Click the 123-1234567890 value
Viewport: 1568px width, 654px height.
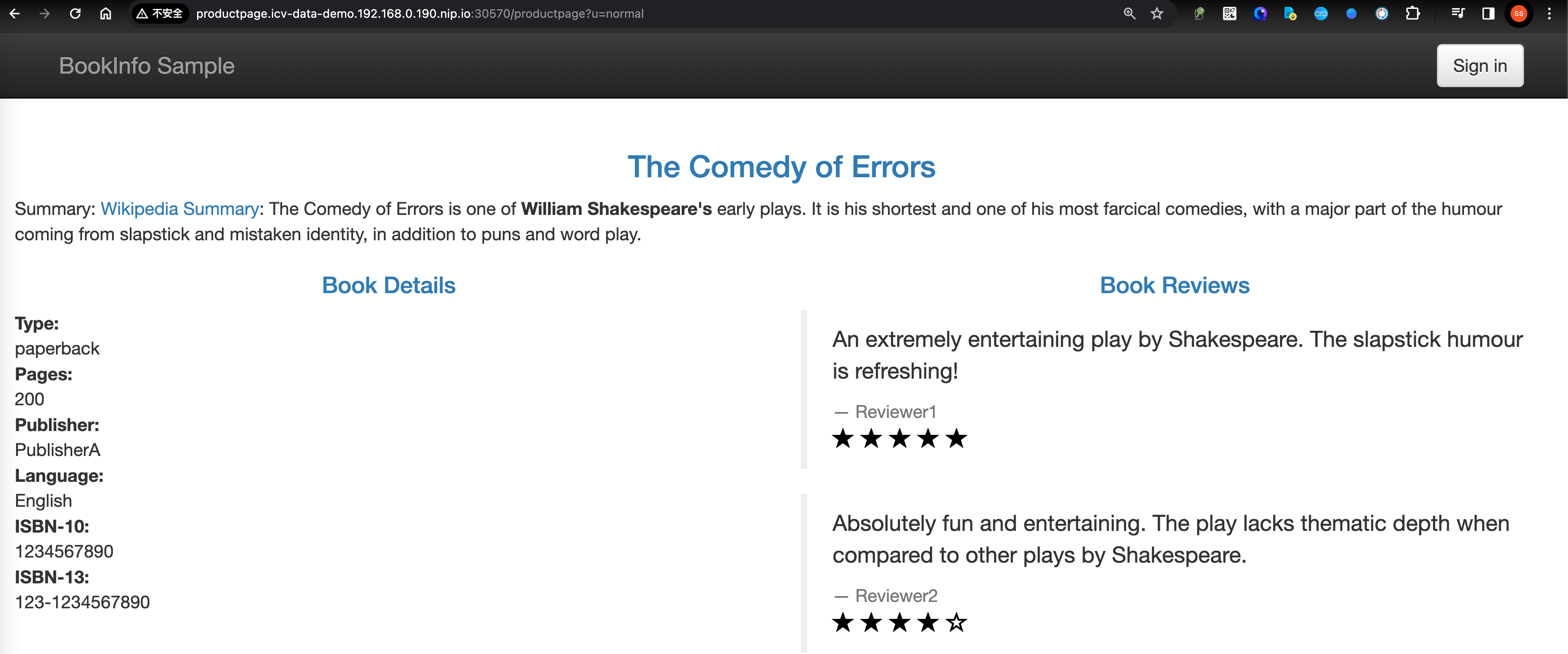coord(82,602)
